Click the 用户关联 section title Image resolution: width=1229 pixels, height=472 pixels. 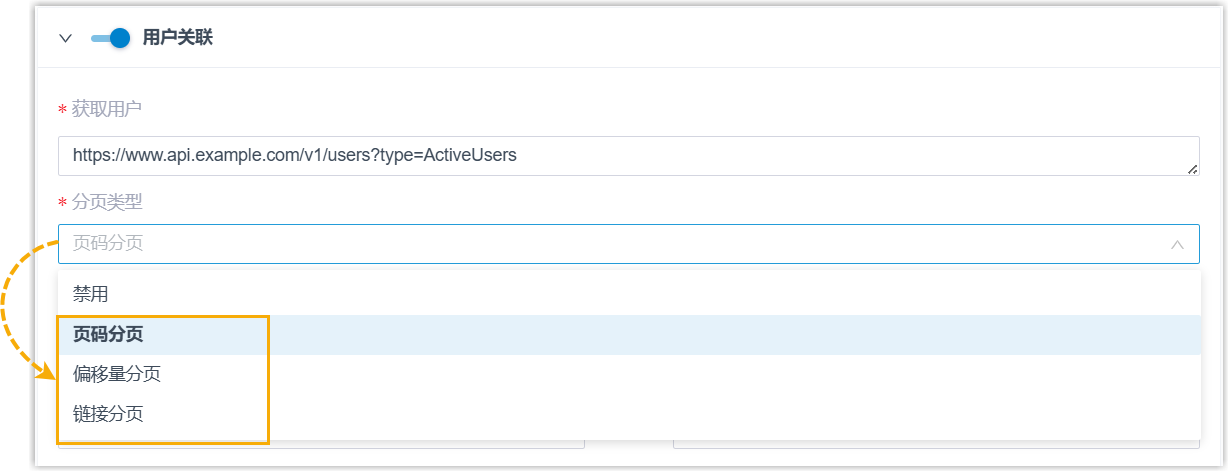click(178, 38)
